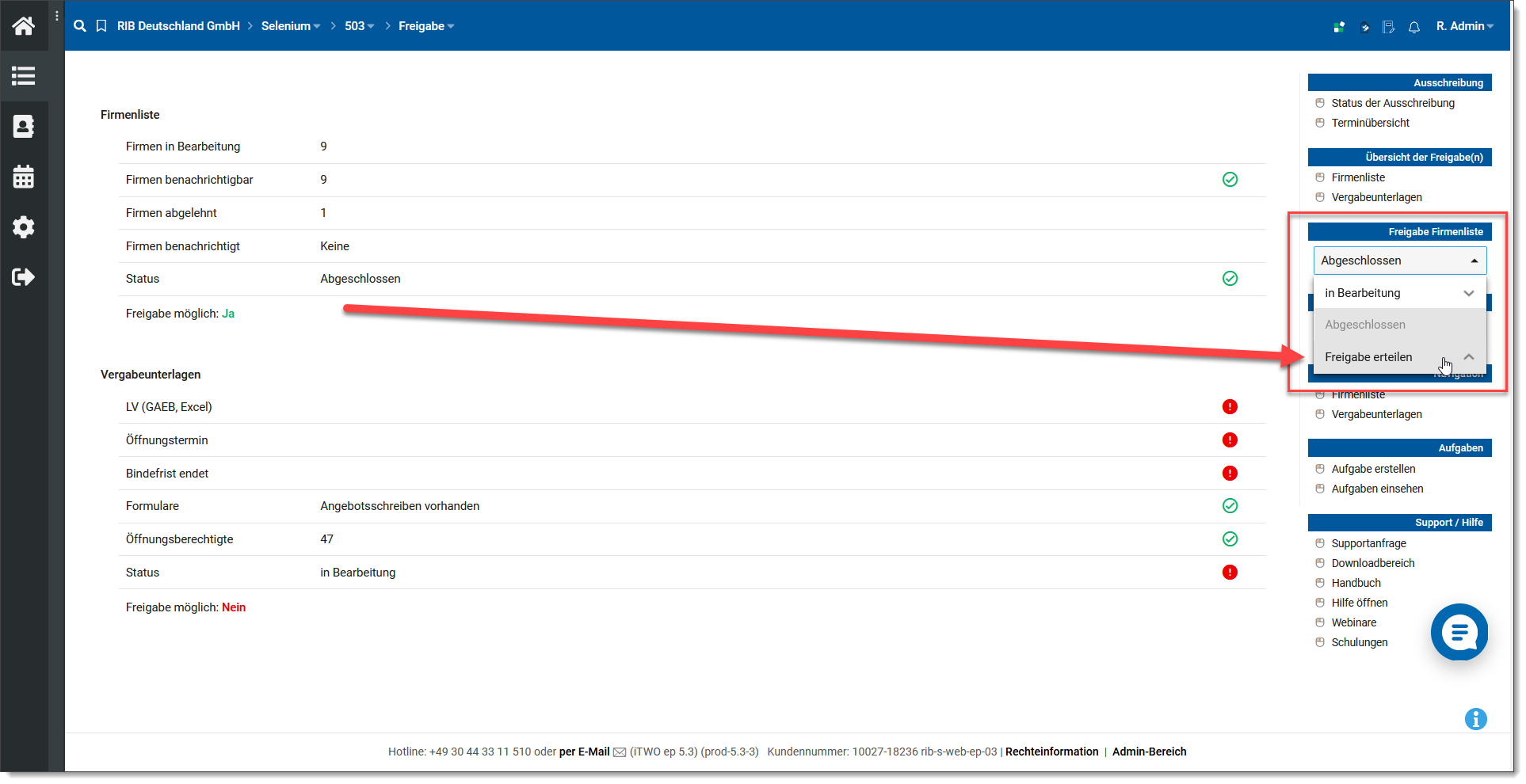Viewport: 1526px width, 784px height.
Task: Click Aufgaben einsehen link
Action: (1377, 489)
